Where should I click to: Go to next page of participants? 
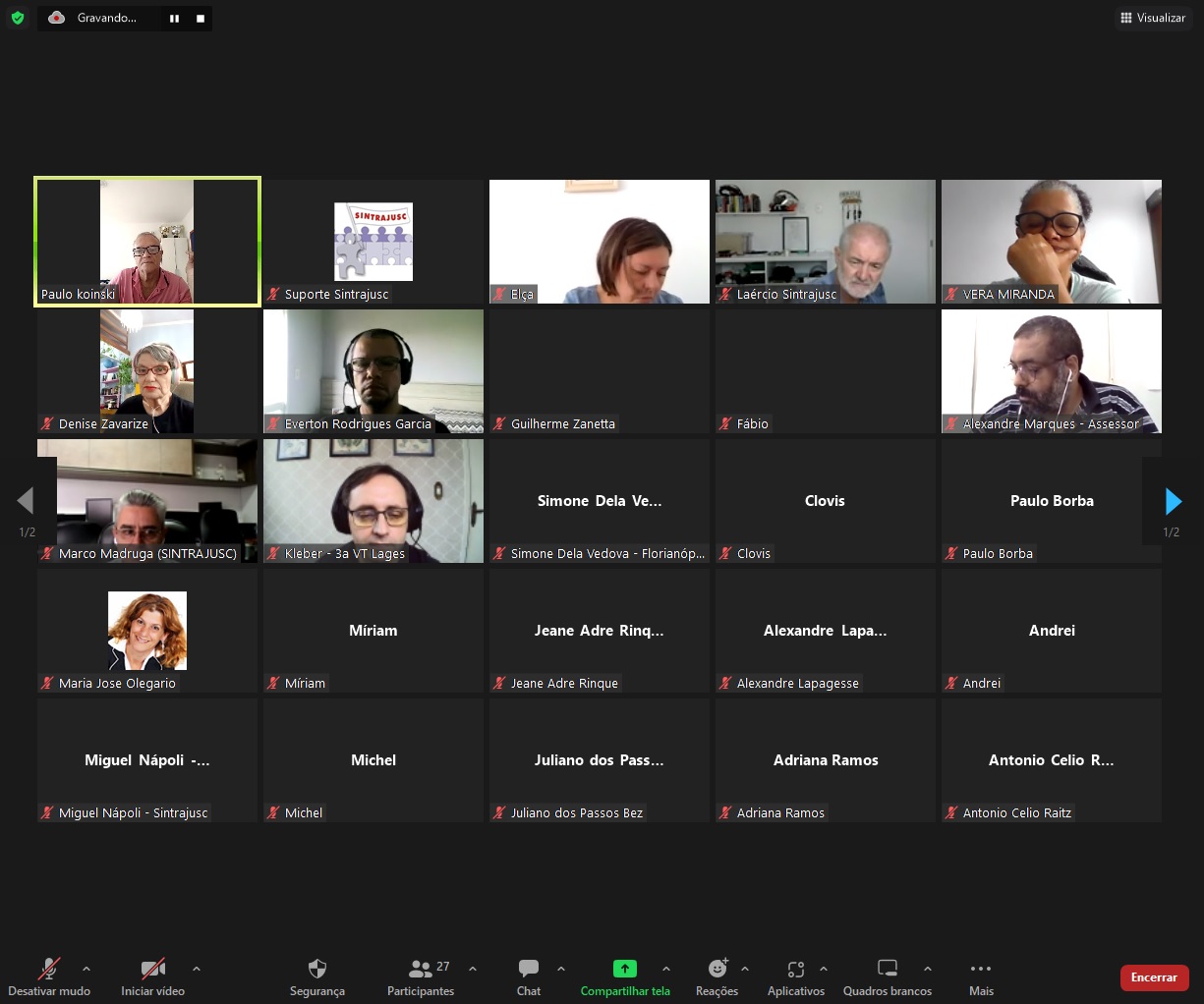click(1173, 502)
